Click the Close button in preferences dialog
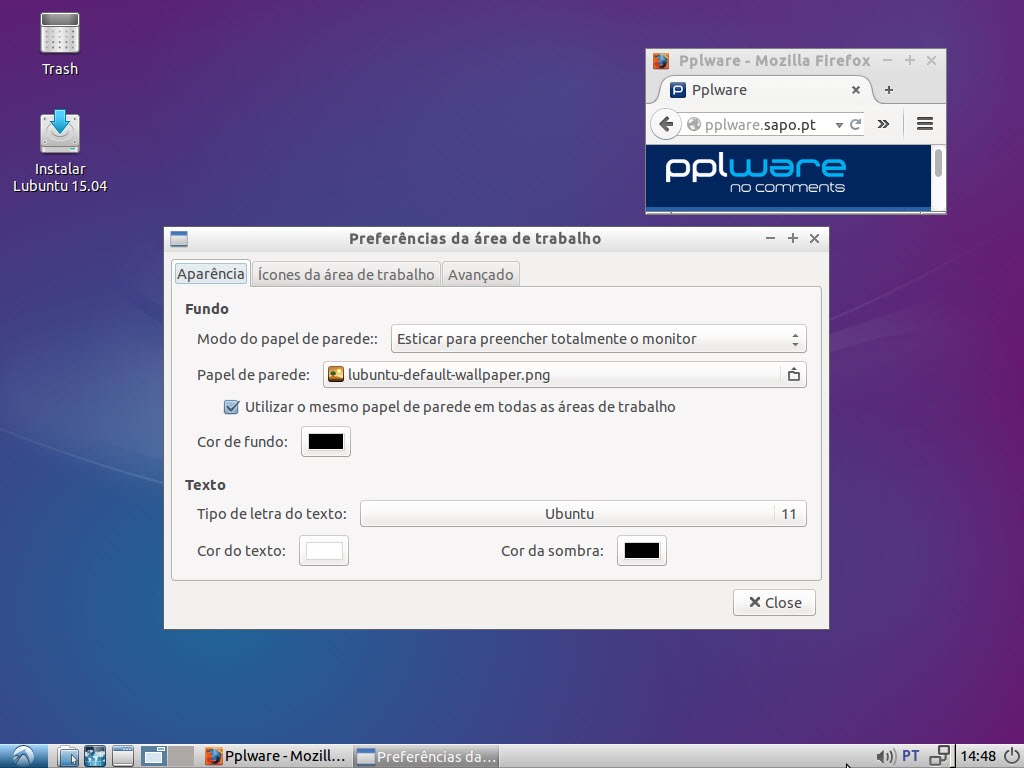The image size is (1024, 768). [774, 602]
